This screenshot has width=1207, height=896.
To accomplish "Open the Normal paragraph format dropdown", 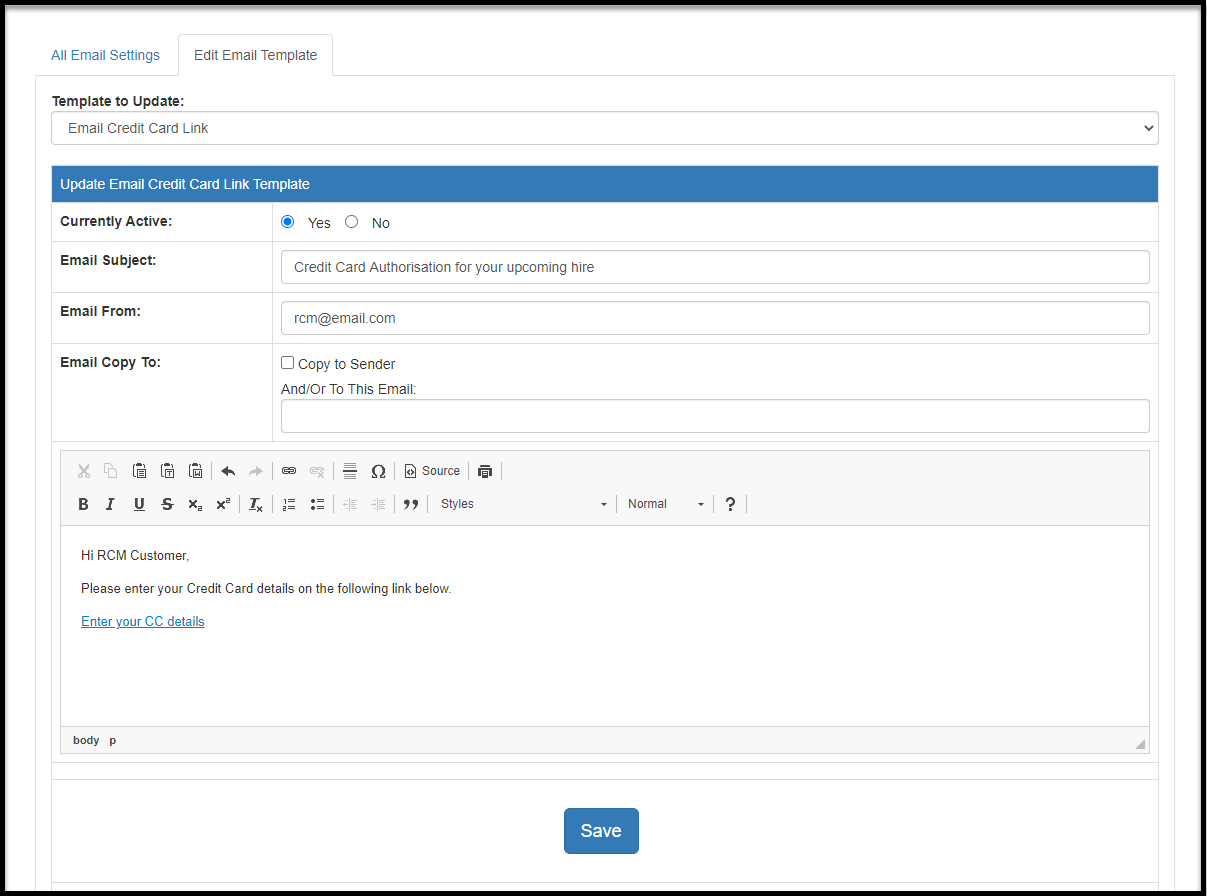I will click(x=665, y=503).
